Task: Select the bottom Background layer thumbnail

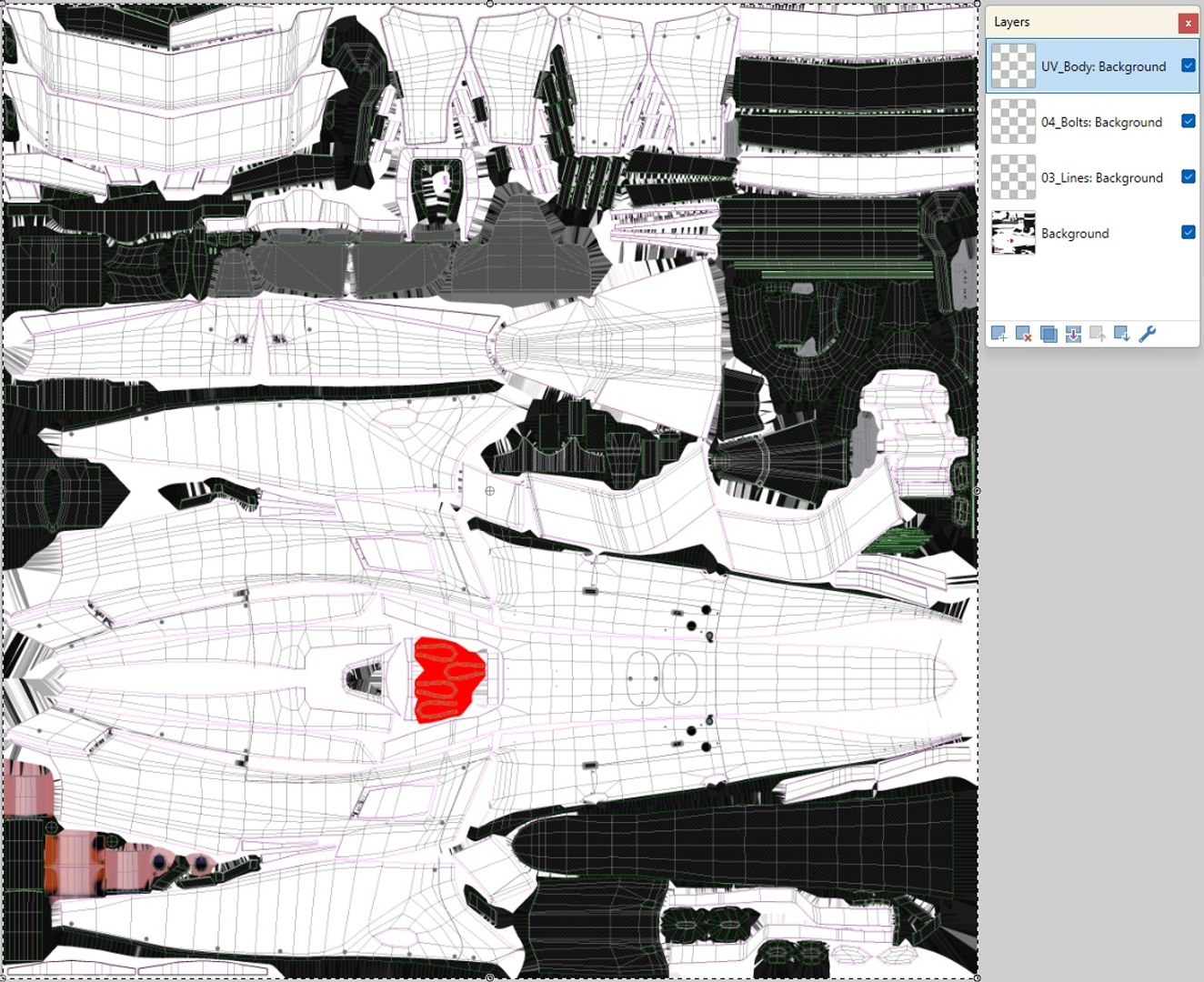Action: click(1013, 233)
